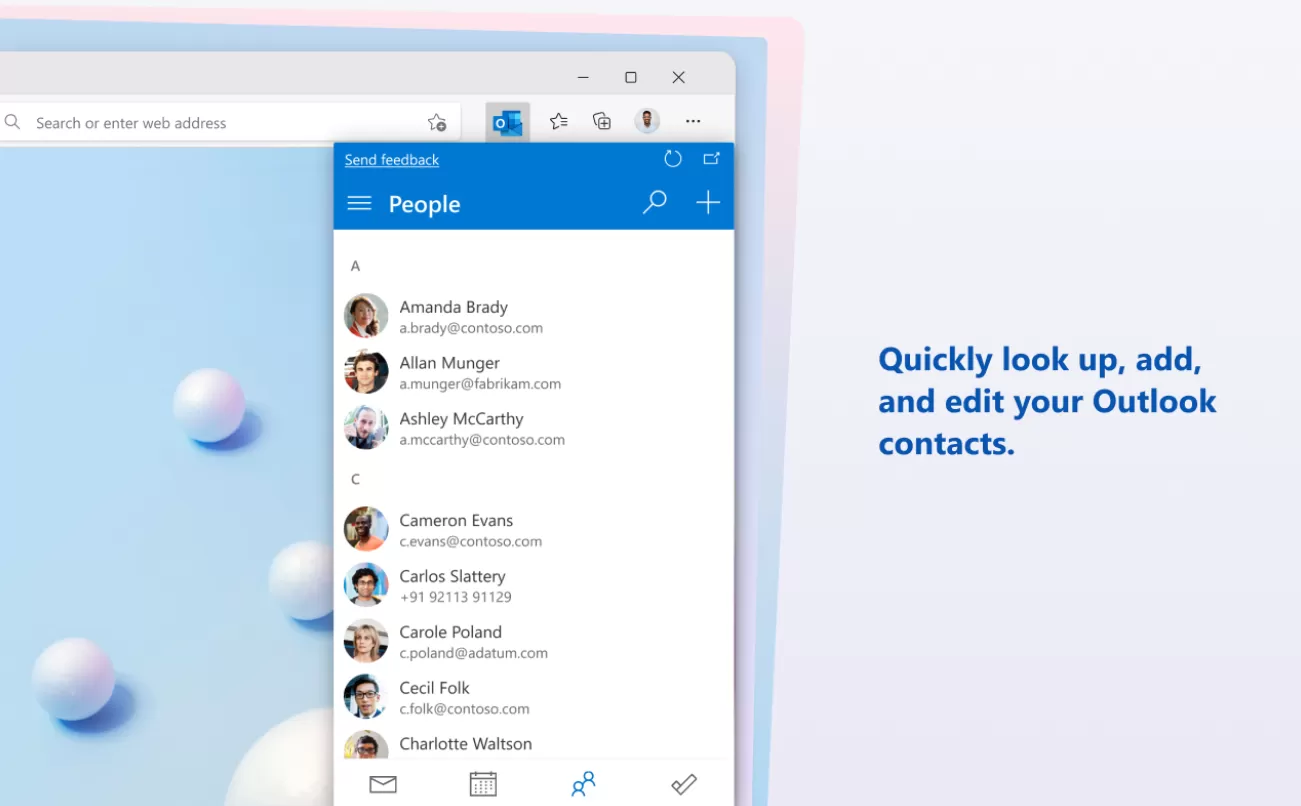Image resolution: width=1301 pixels, height=806 pixels.
Task: Minimize the browser window
Action: click(x=583, y=78)
